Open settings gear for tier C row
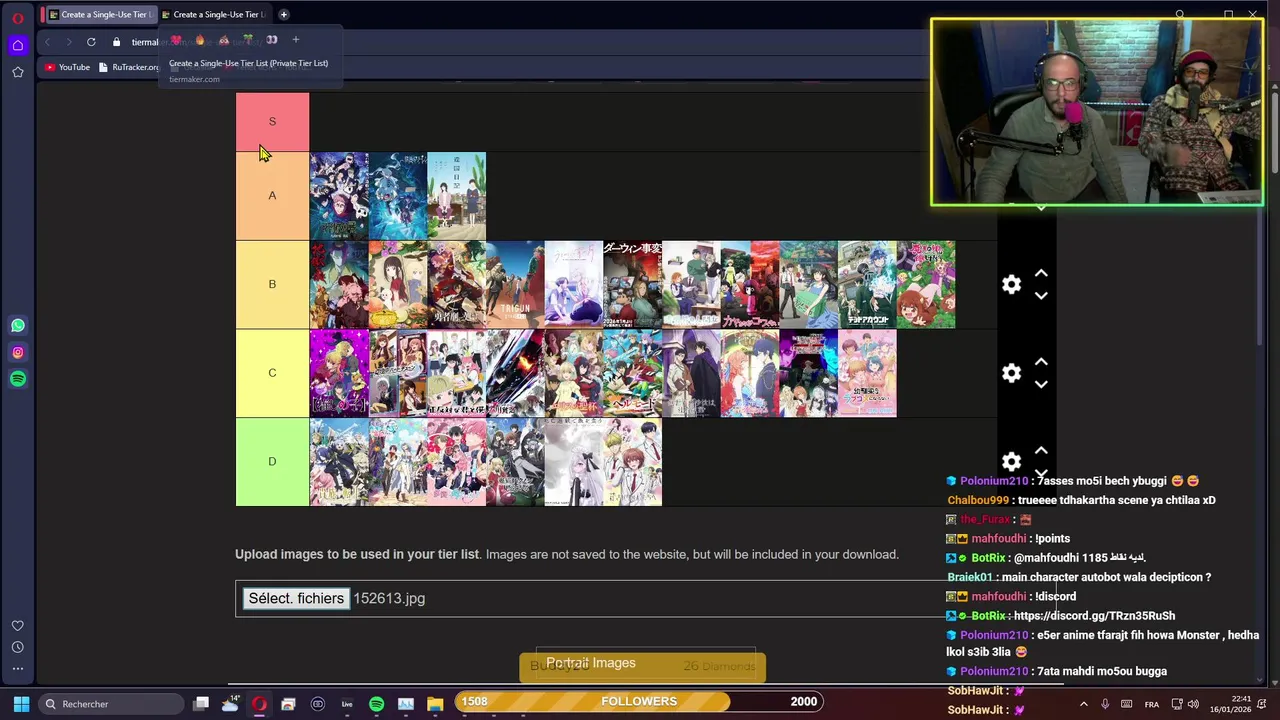The image size is (1280, 720). (x=1012, y=373)
